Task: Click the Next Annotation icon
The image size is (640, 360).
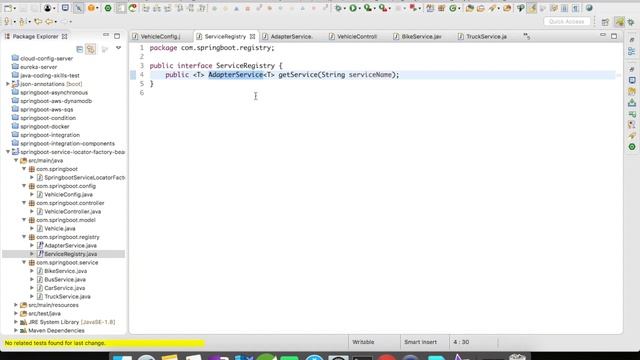Action: tap(7, 22)
